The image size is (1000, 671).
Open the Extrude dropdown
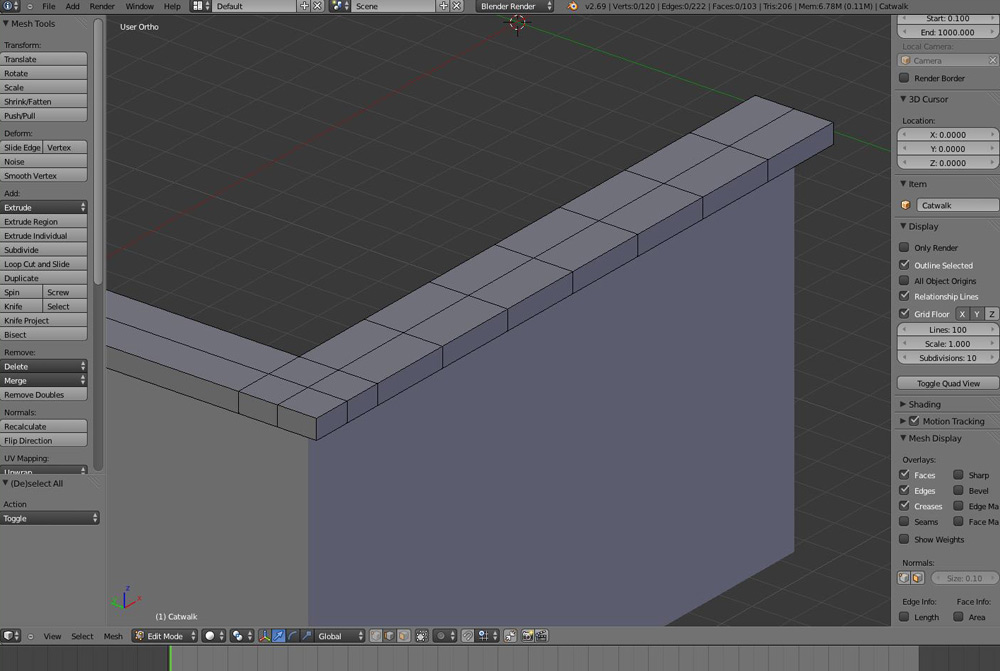tap(43, 207)
